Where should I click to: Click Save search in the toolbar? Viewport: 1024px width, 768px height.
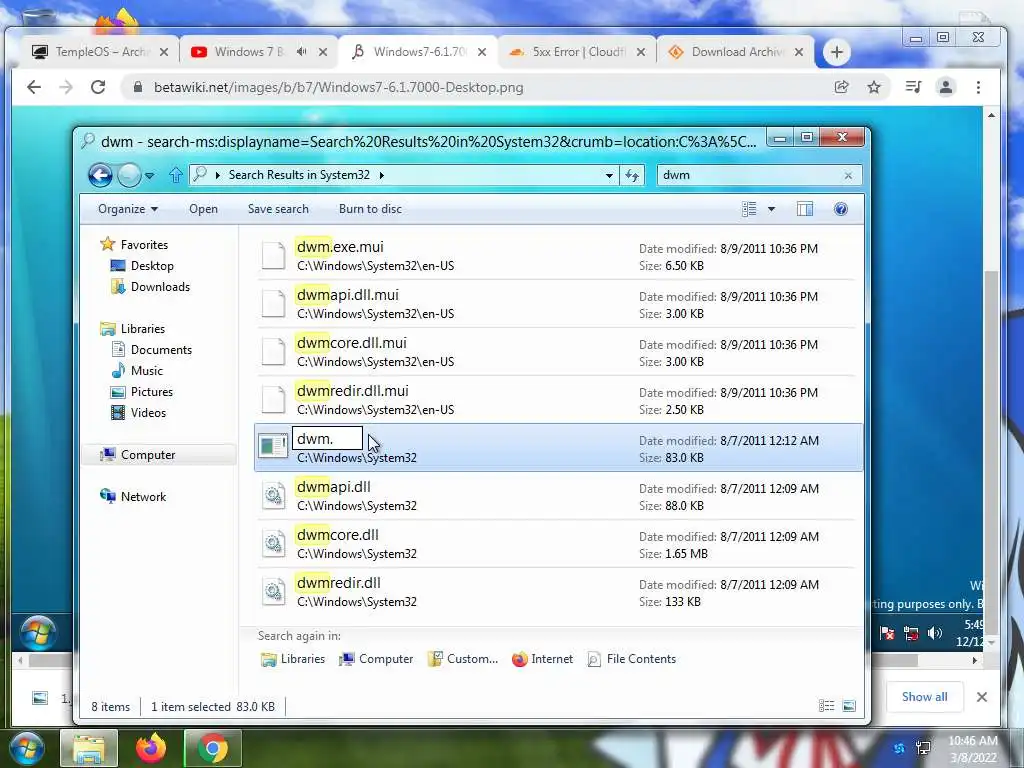[278, 209]
